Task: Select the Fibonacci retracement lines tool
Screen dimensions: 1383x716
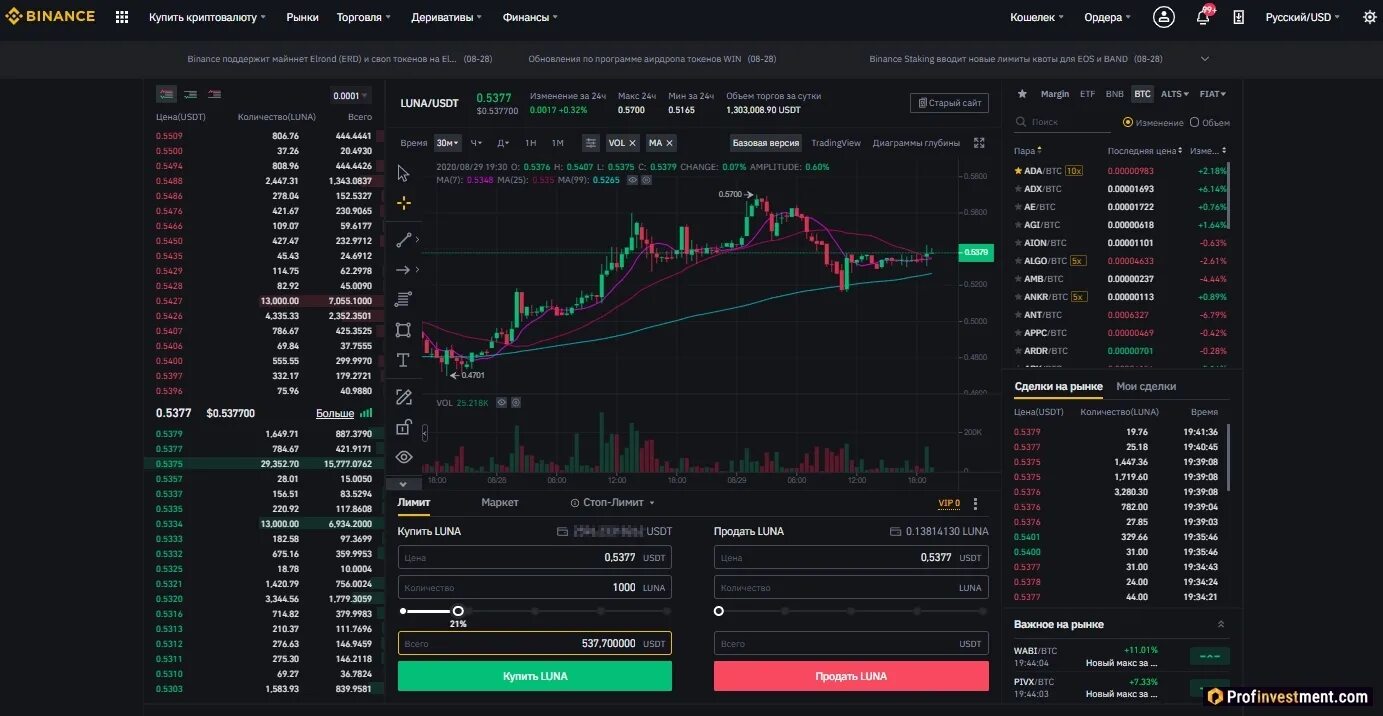Action: (403, 299)
